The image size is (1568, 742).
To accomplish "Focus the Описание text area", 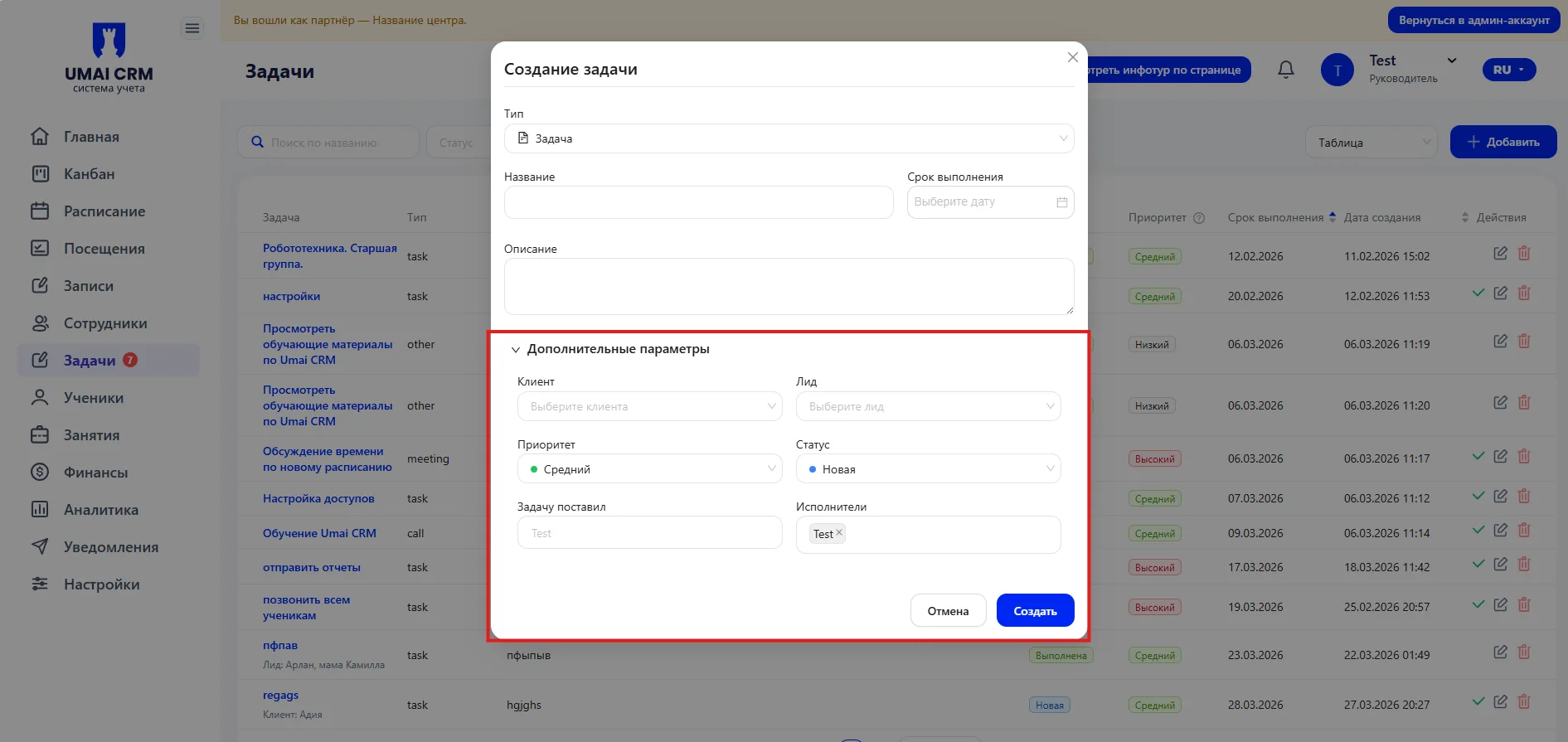I will pos(789,286).
